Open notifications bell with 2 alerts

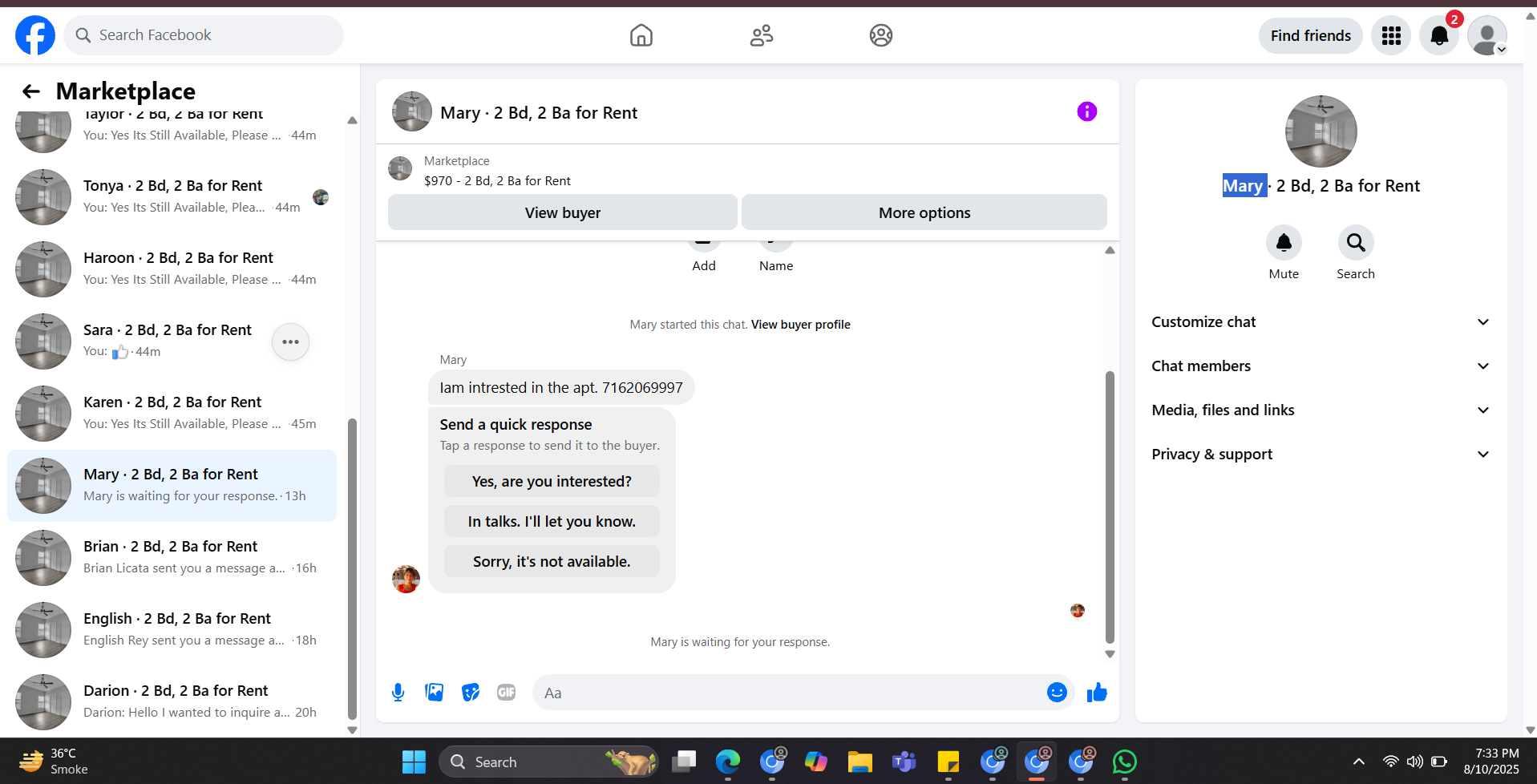1439,35
